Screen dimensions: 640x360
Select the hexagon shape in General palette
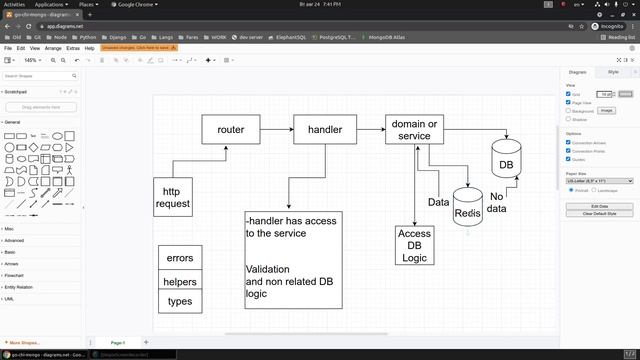pyautogui.click(x=58, y=147)
